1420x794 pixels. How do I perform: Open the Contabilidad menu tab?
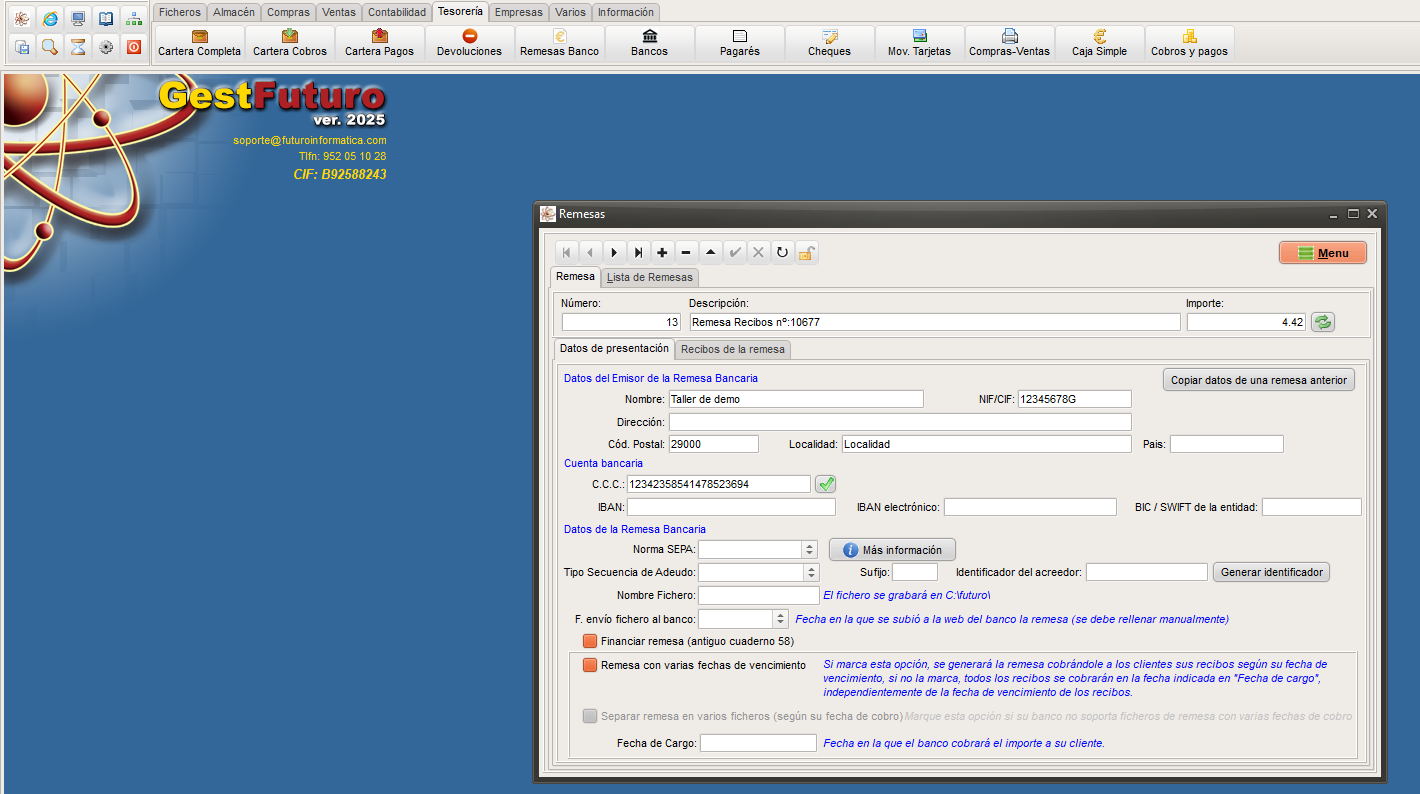pyautogui.click(x=397, y=12)
